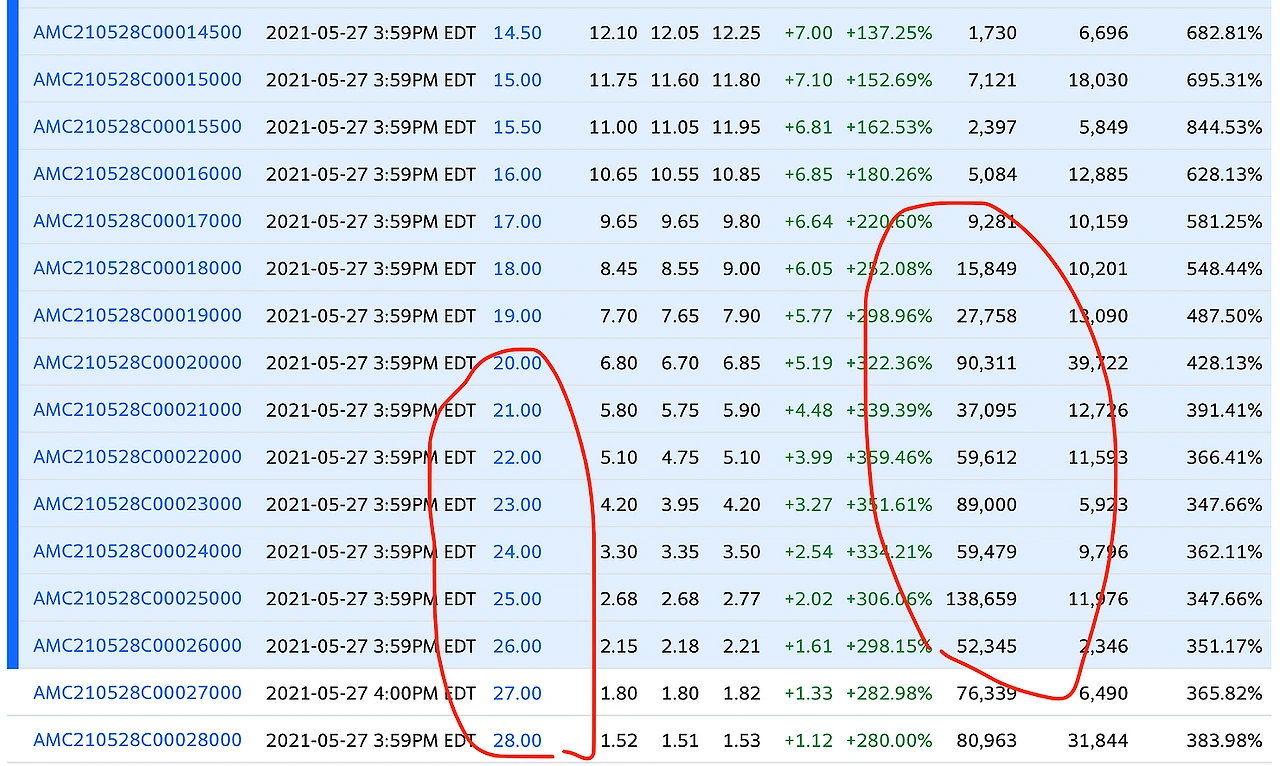This screenshot has height=766, width=1280.
Task: Open contract AMC210528C00016000 link
Action: 138,173
